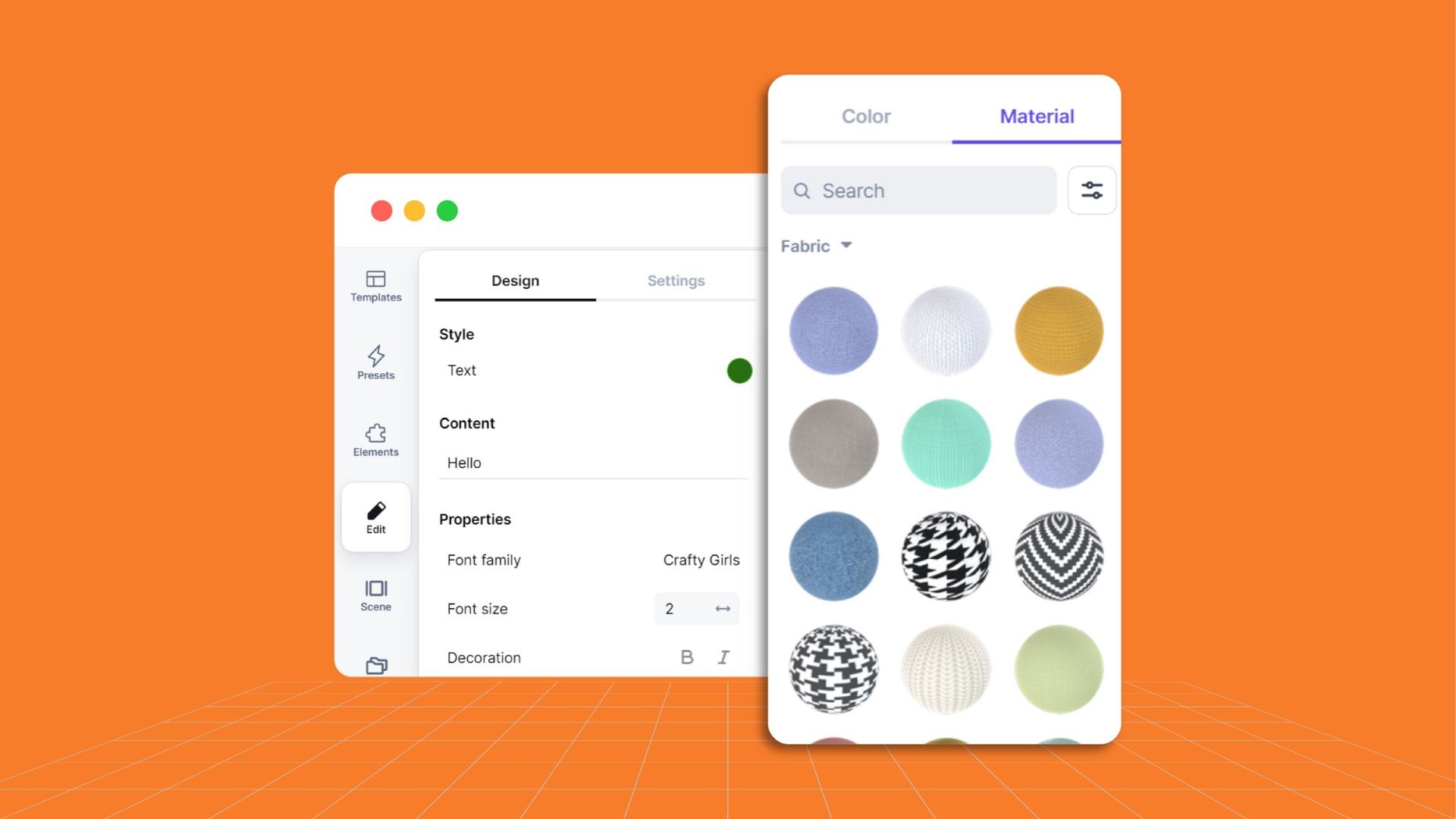
Task: Click the Search materials input field
Action: pos(917,190)
